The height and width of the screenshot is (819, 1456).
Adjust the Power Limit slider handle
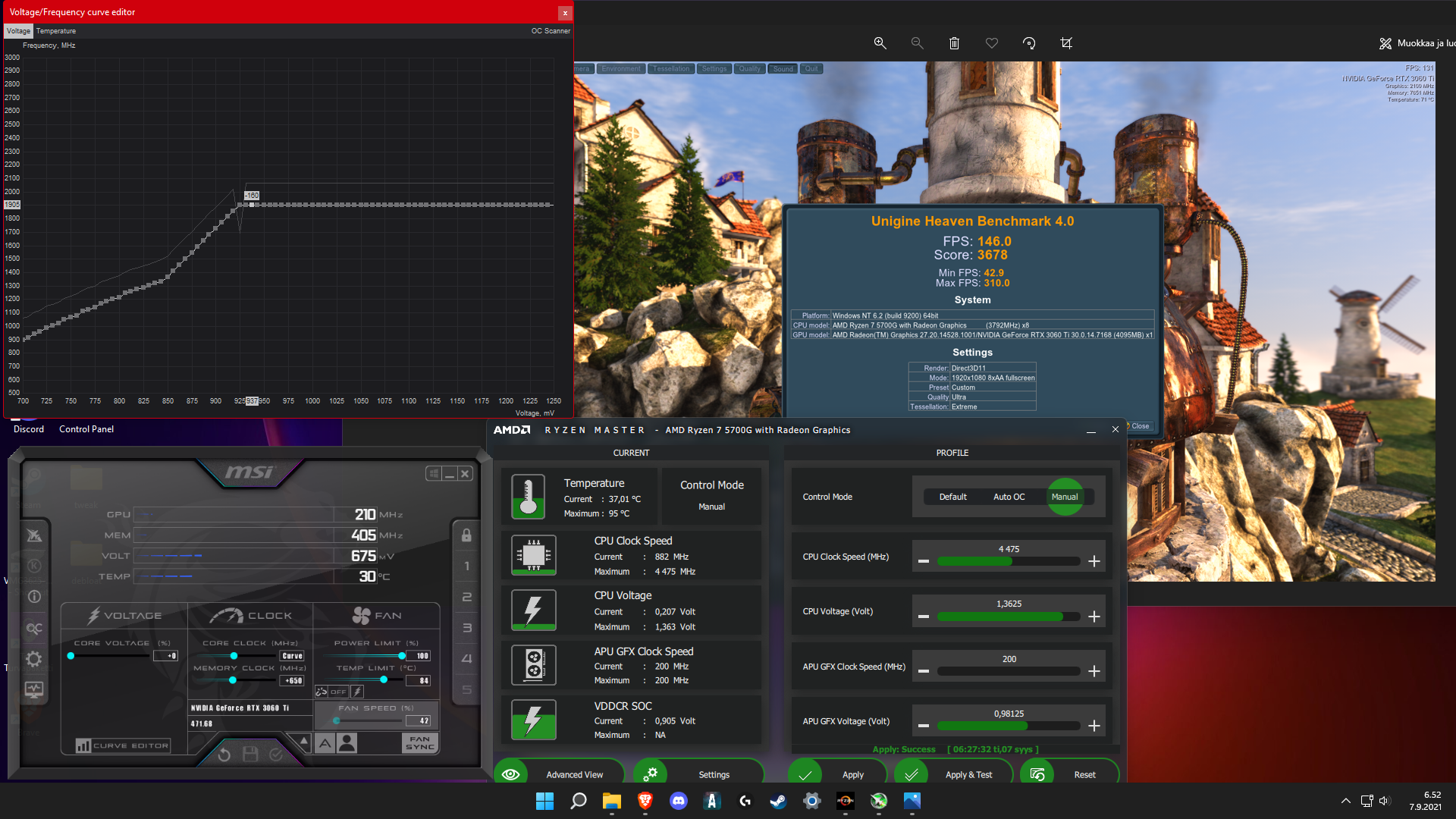(402, 656)
